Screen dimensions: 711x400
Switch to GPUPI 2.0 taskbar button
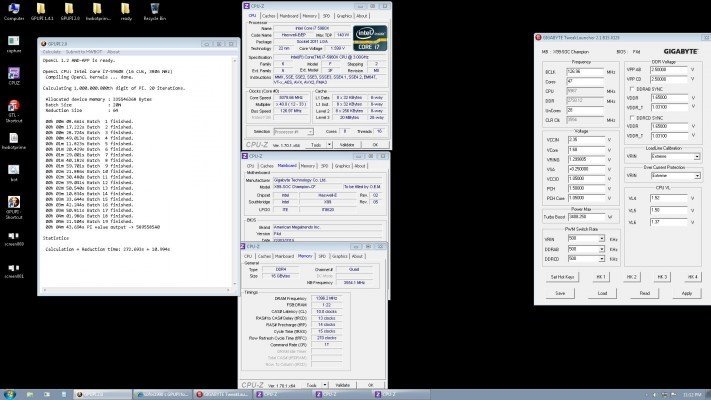102,395
